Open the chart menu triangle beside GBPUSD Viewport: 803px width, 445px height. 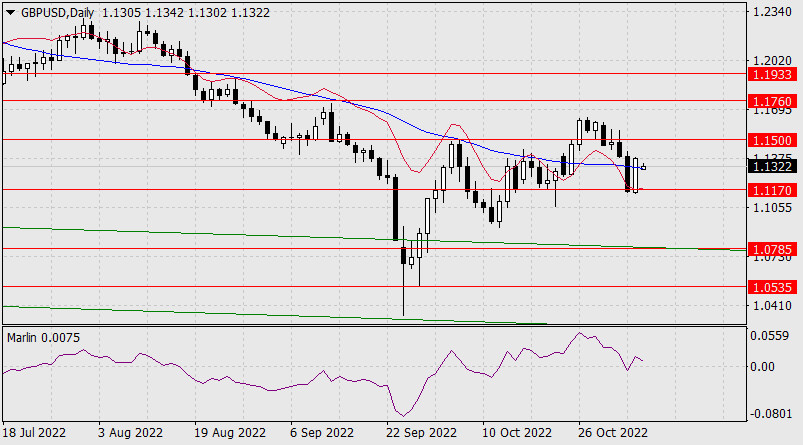tap(10, 13)
